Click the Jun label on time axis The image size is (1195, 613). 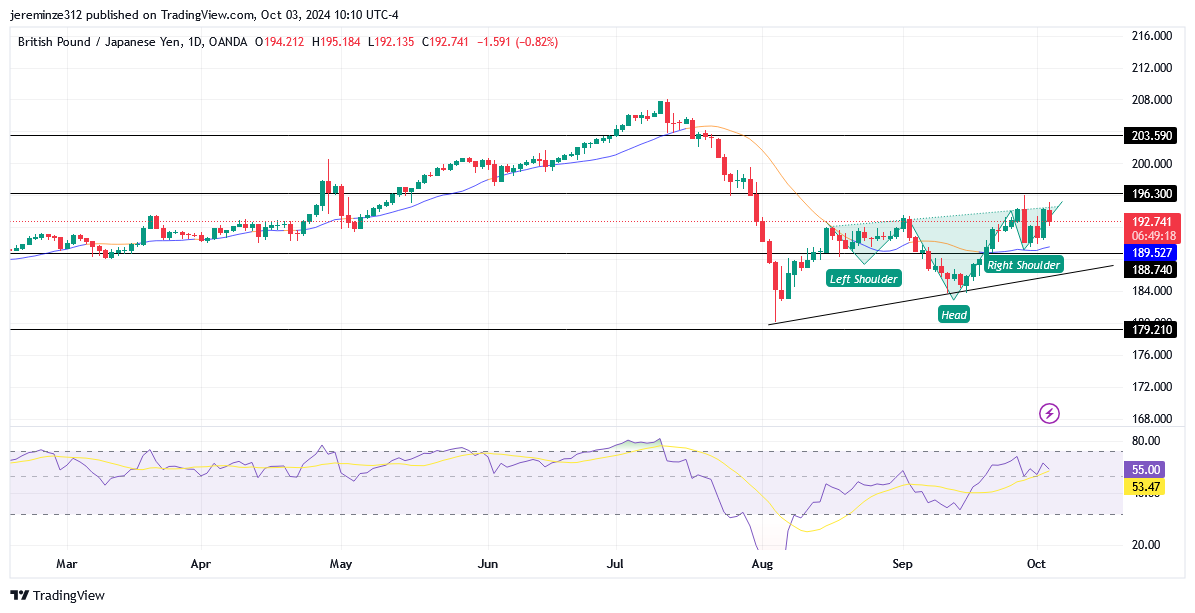coord(487,564)
